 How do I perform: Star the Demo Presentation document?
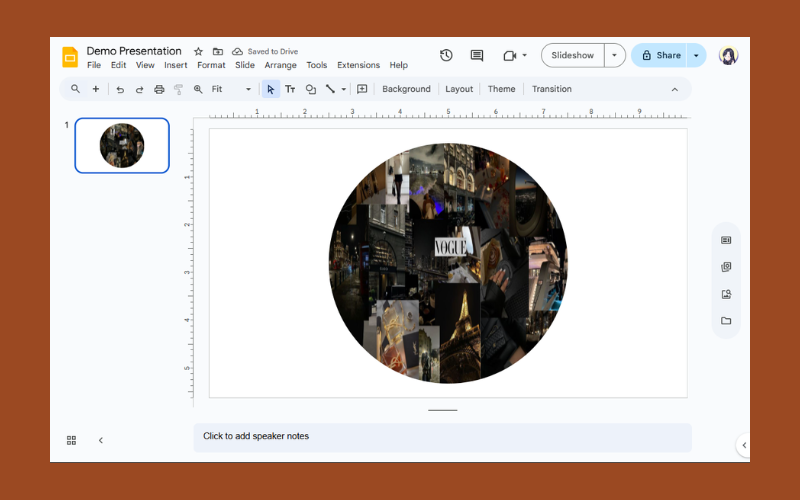pyautogui.click(x=198, y=52)
